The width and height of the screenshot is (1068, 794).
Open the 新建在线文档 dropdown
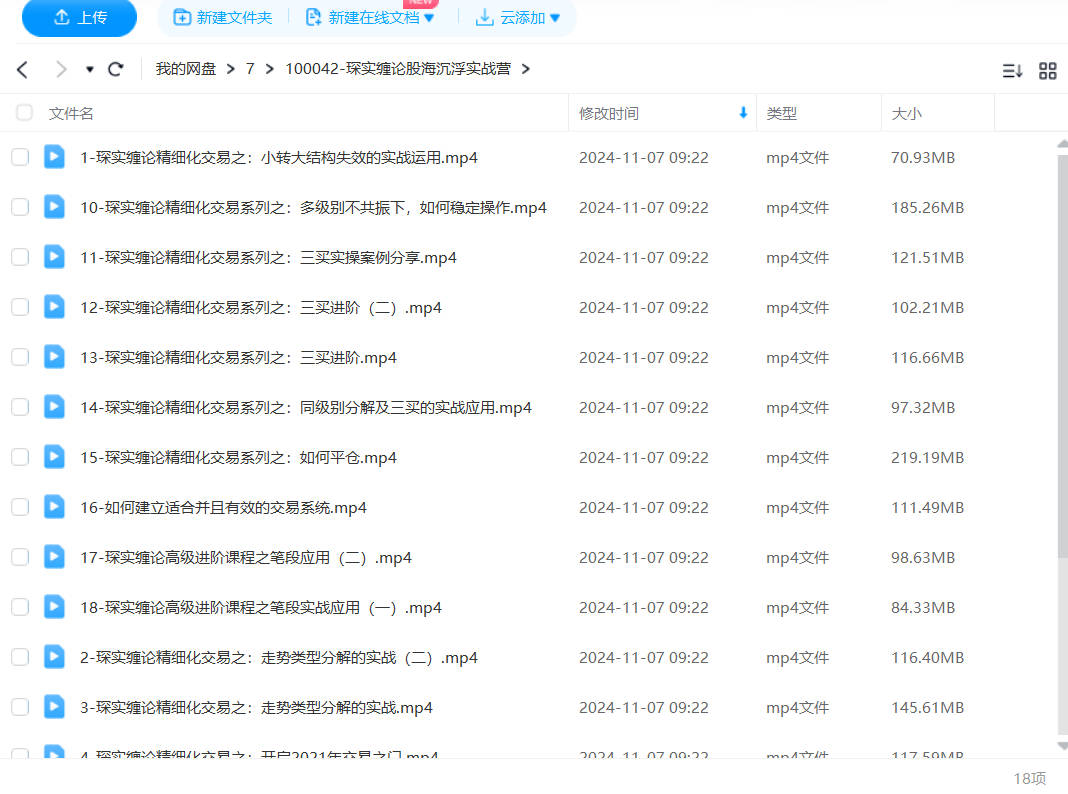[370, 18]
